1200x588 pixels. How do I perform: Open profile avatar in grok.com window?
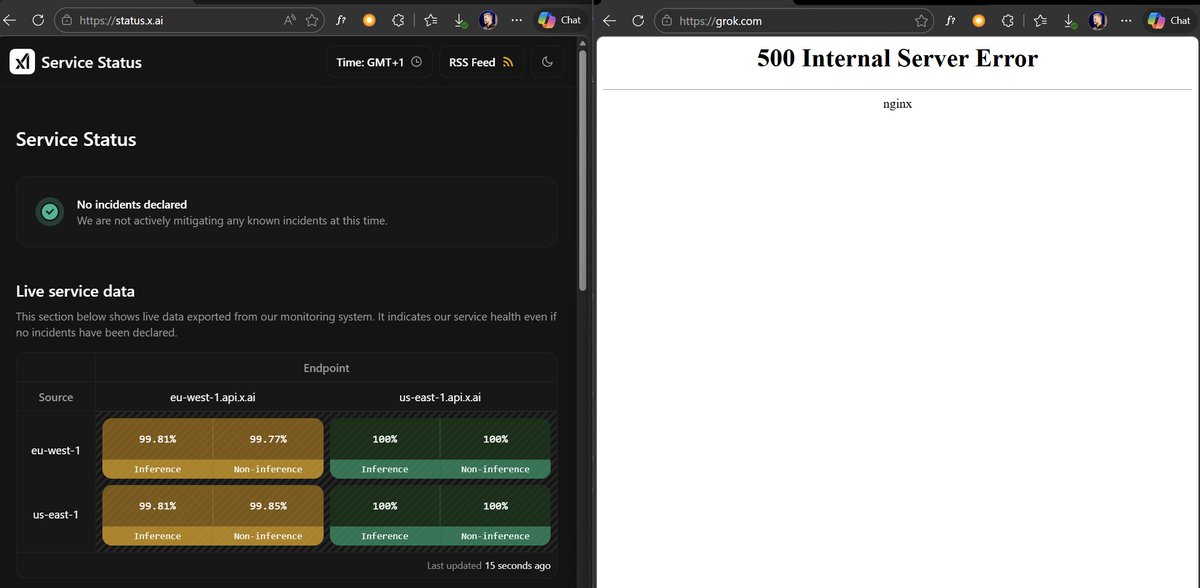point(1097,20)
